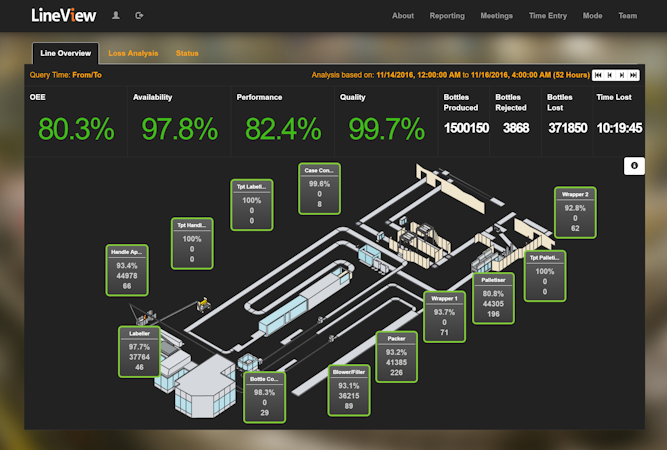The width and height of the screenshot is (667, 450).
Task: Click the Labeller 37764 count
Action: [140, 357]
